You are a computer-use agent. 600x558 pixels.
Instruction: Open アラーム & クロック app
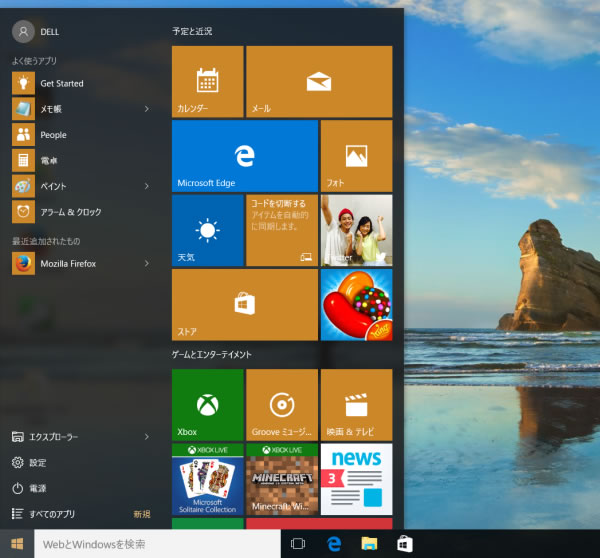point(82,212)
